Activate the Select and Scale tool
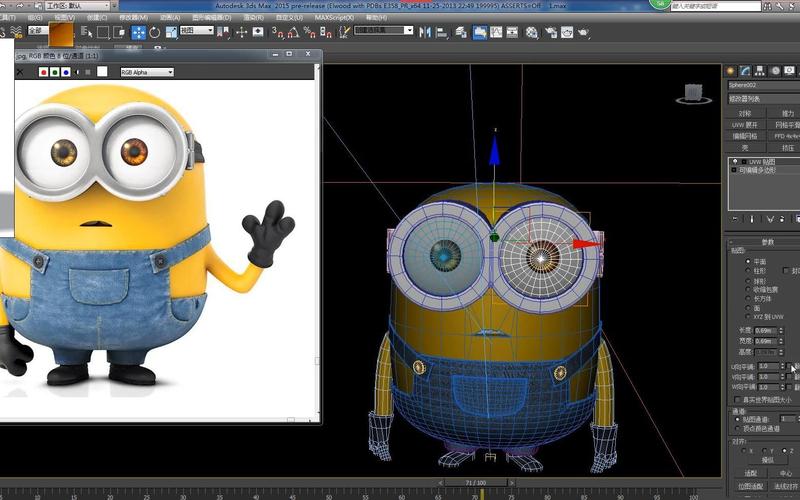 click(171, 33)
